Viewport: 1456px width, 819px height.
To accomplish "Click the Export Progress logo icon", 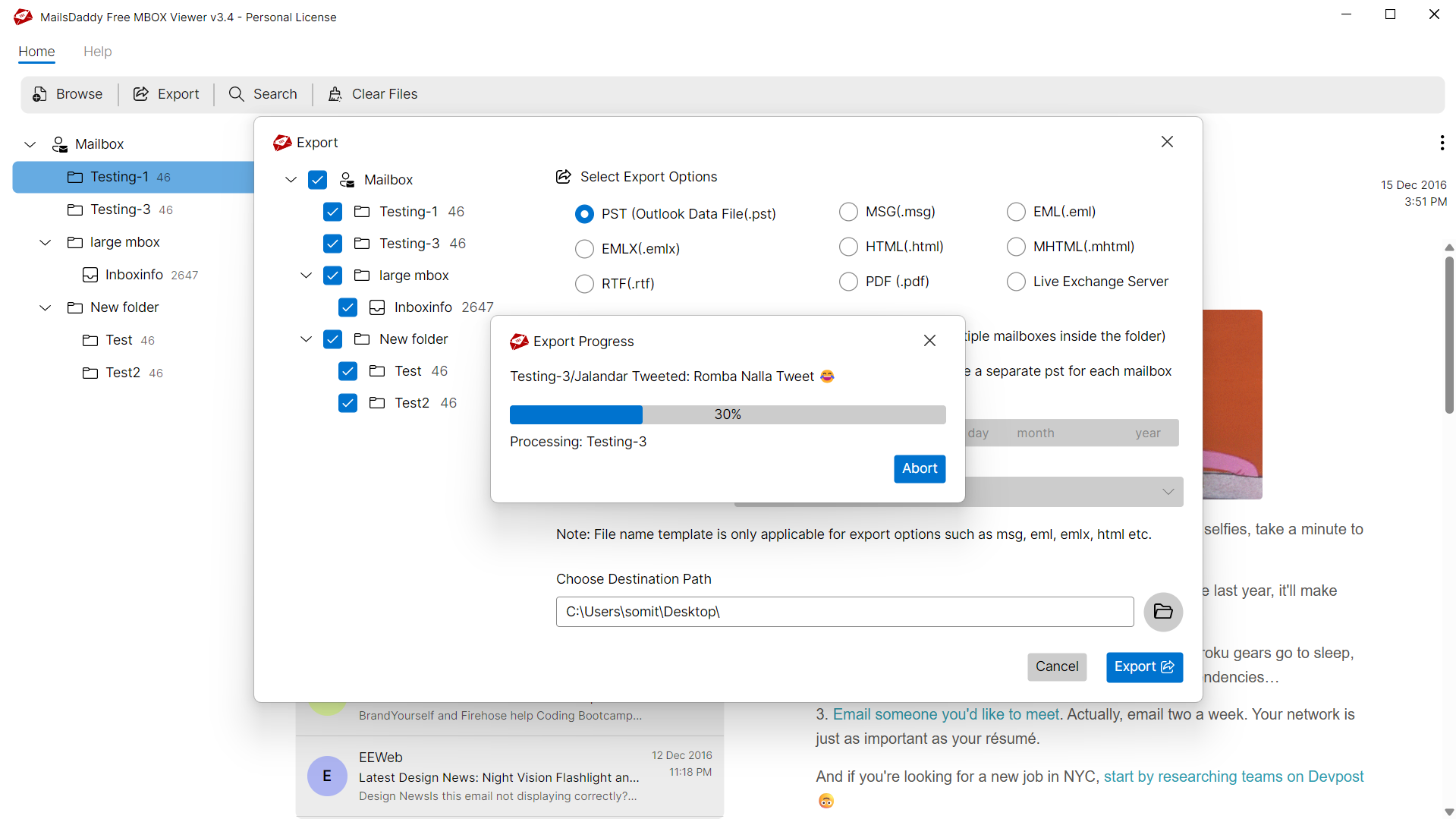I will (519, 342).
